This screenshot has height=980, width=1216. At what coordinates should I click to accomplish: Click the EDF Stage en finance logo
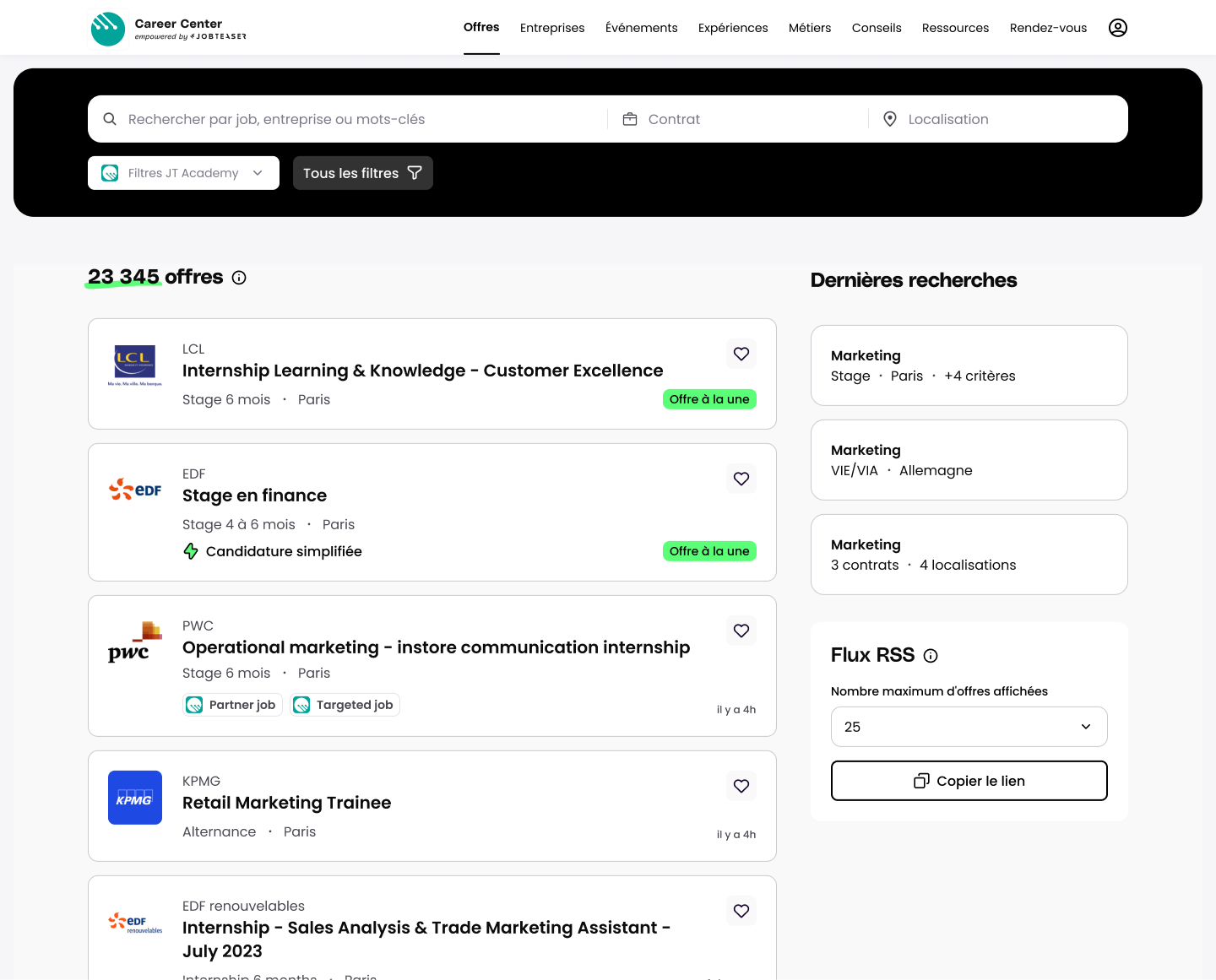[135, 490]
